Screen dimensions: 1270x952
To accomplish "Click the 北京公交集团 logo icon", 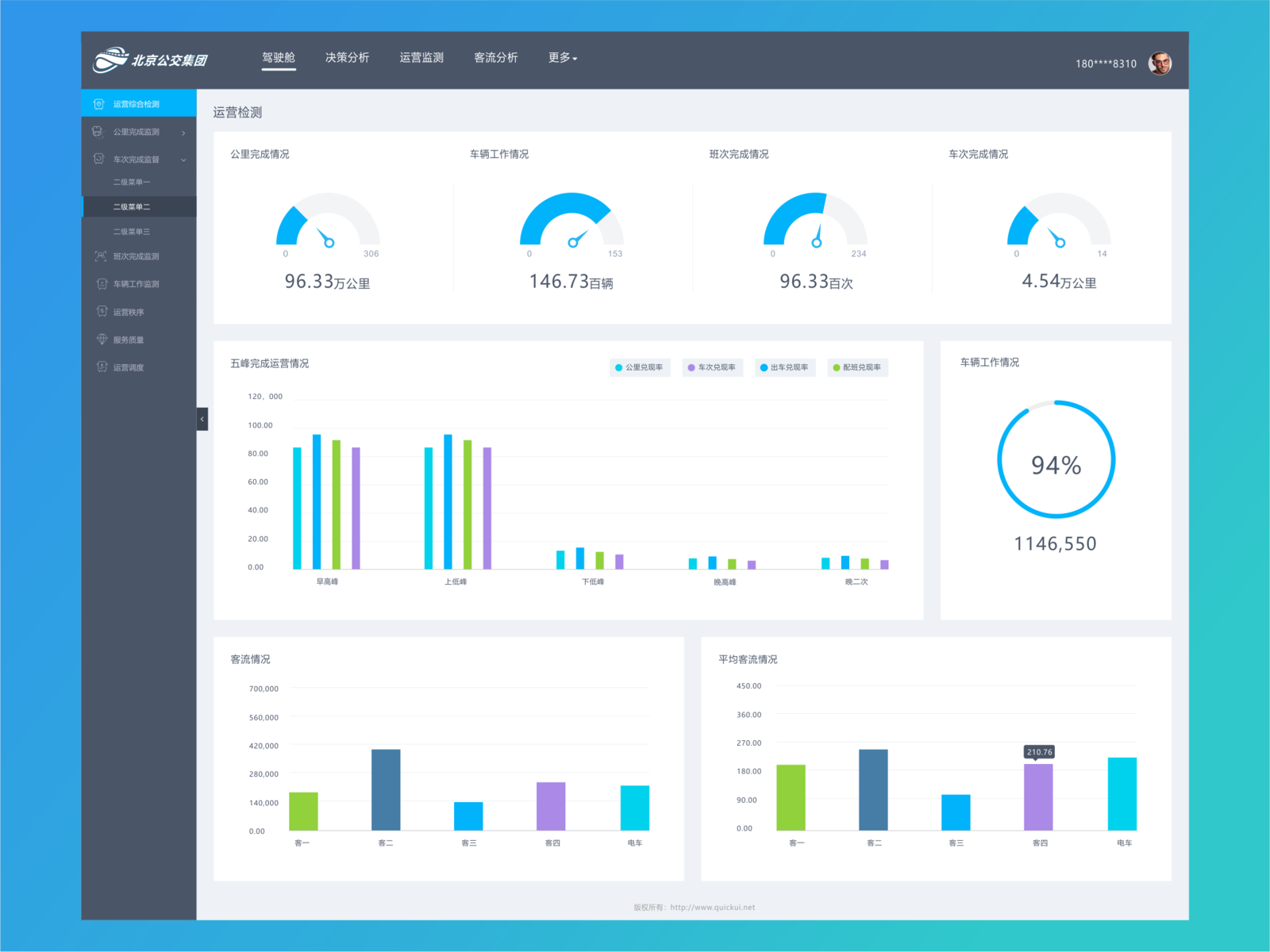I will [x=111, y=59].
